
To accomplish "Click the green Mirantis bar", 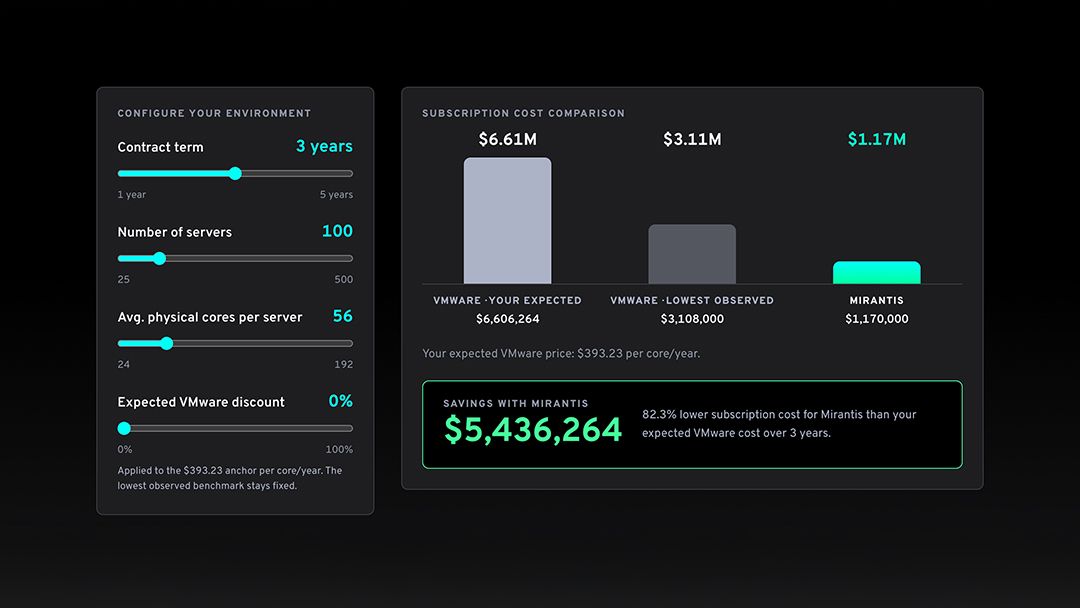I will 876,273.
